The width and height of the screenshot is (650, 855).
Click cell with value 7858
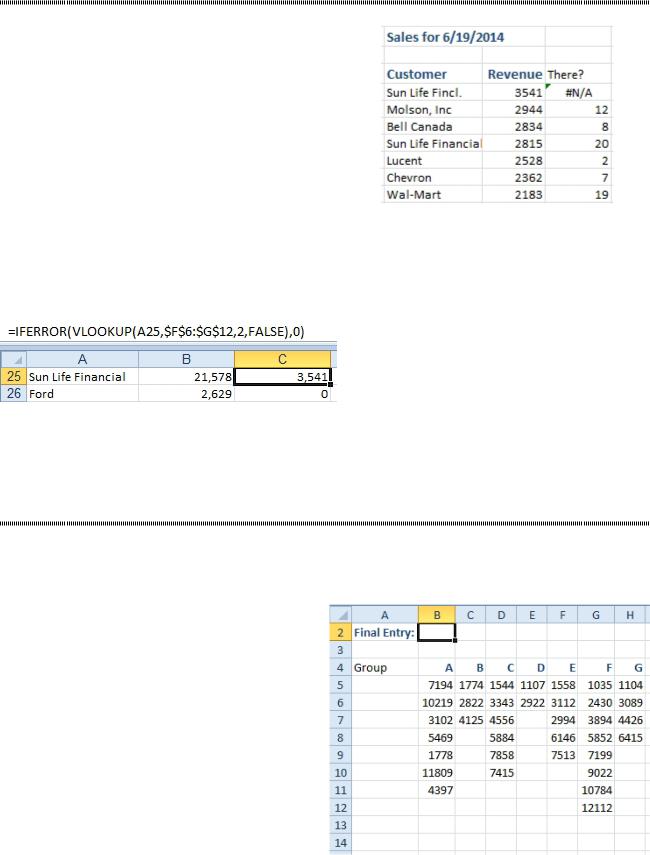(x=501, y=755)
